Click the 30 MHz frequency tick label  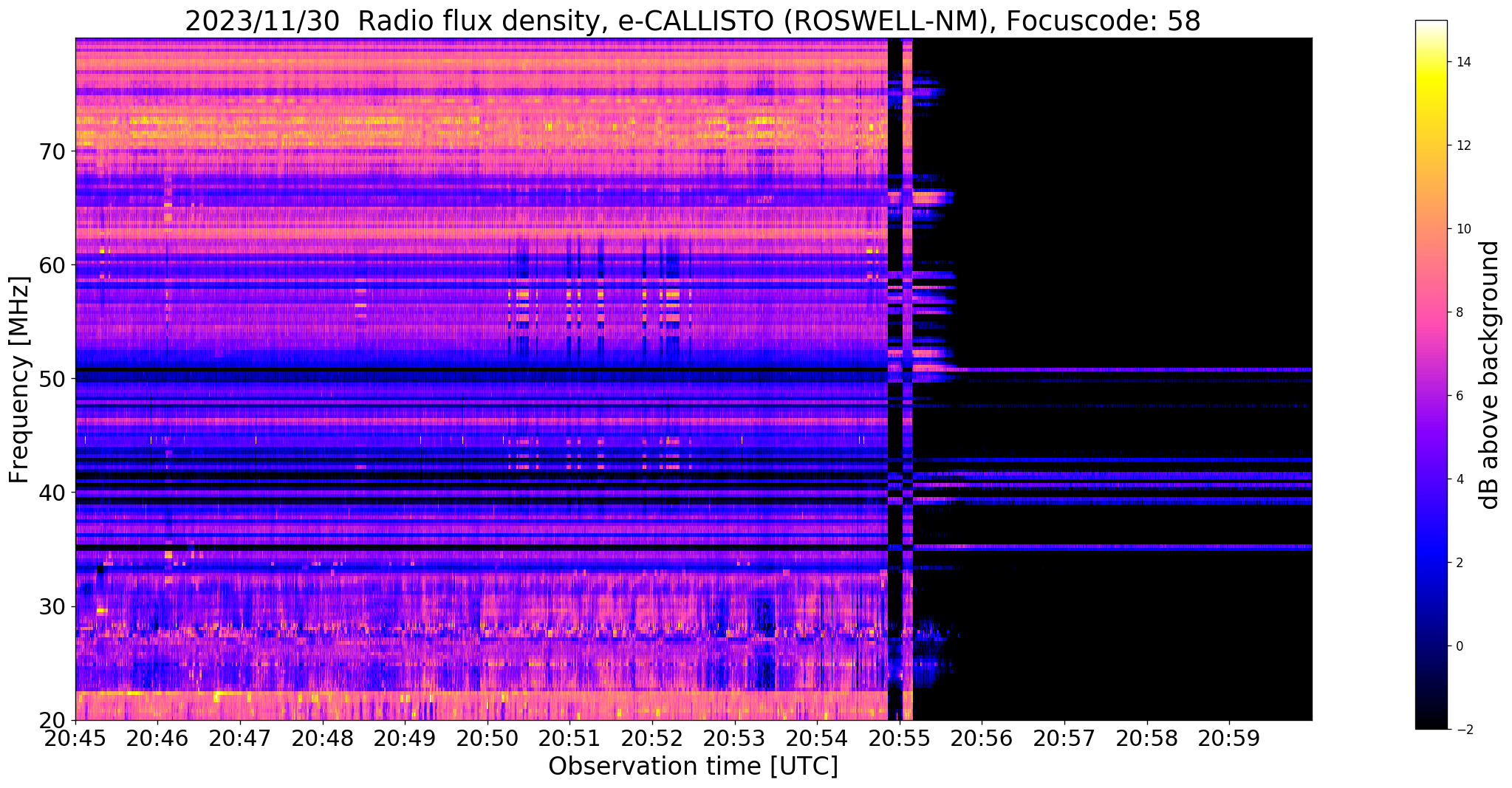point(52,606)
